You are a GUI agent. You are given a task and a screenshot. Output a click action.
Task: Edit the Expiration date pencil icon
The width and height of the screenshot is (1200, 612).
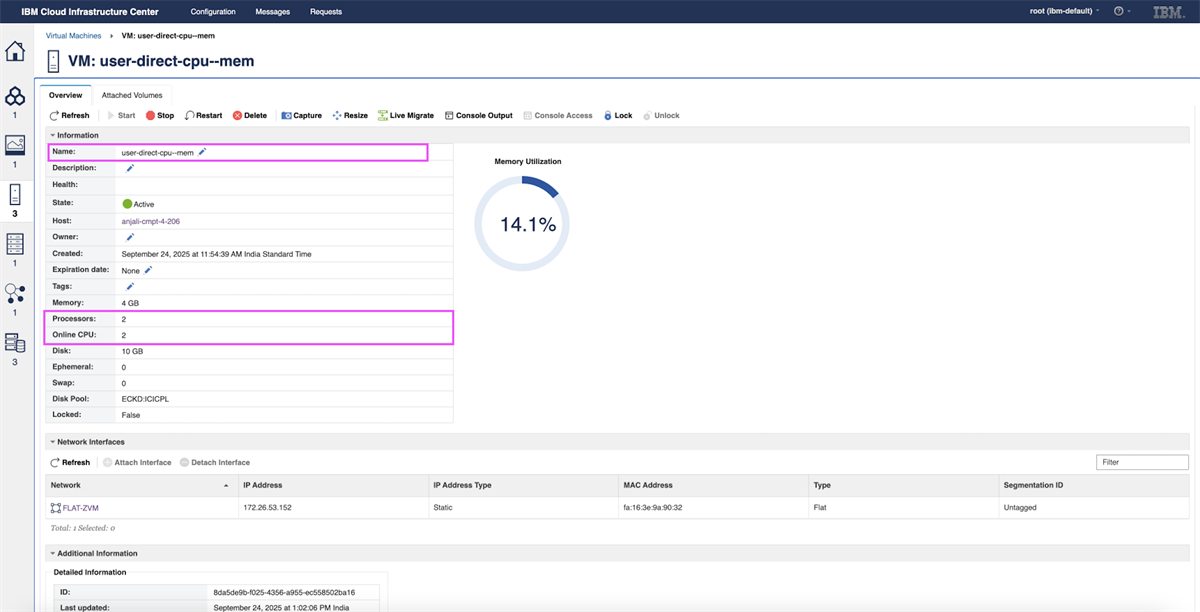click(148, 270)
